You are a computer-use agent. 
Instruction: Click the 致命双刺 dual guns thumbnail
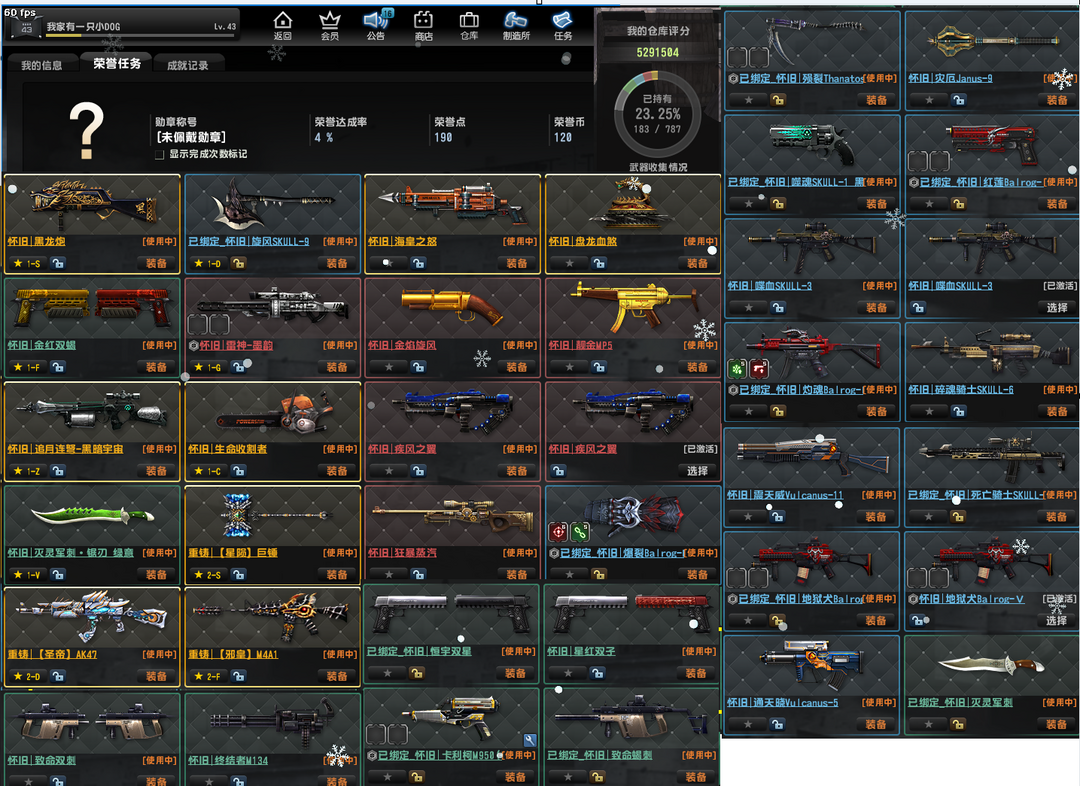coord(92,723)
